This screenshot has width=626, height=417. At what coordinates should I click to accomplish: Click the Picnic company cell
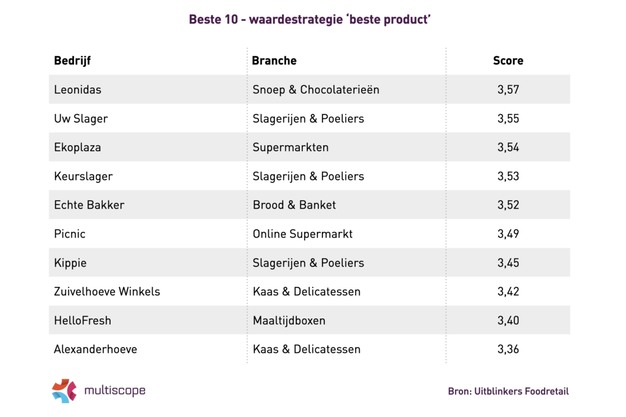pyautogui.click(x=71, y=234)
